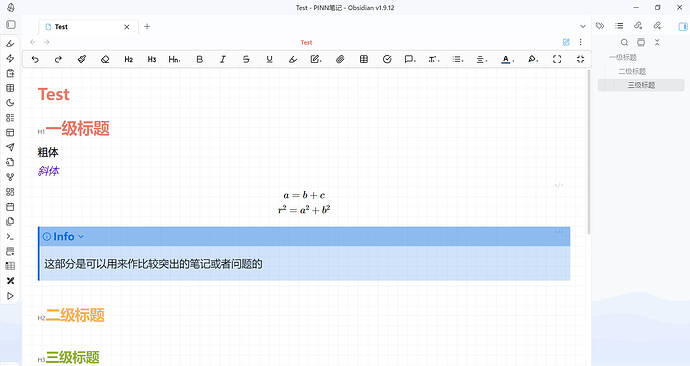This screenshot has width=690, height=366.
Task: Close the Test tab
Action: pyautogui.click(x=127, y=27)
